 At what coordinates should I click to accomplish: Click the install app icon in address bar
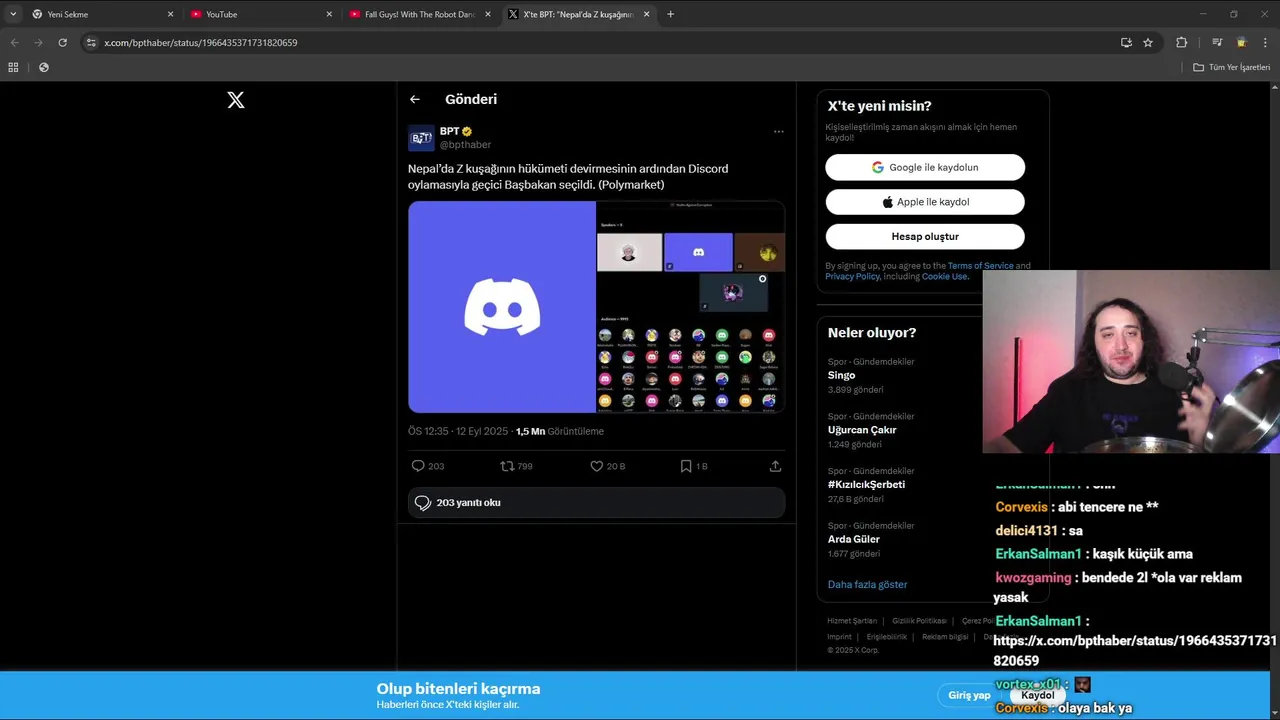[x=1126, y=43]
